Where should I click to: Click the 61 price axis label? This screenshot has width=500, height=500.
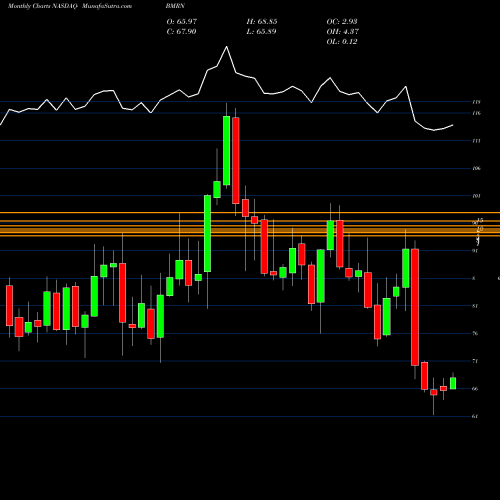click(475, 416)
